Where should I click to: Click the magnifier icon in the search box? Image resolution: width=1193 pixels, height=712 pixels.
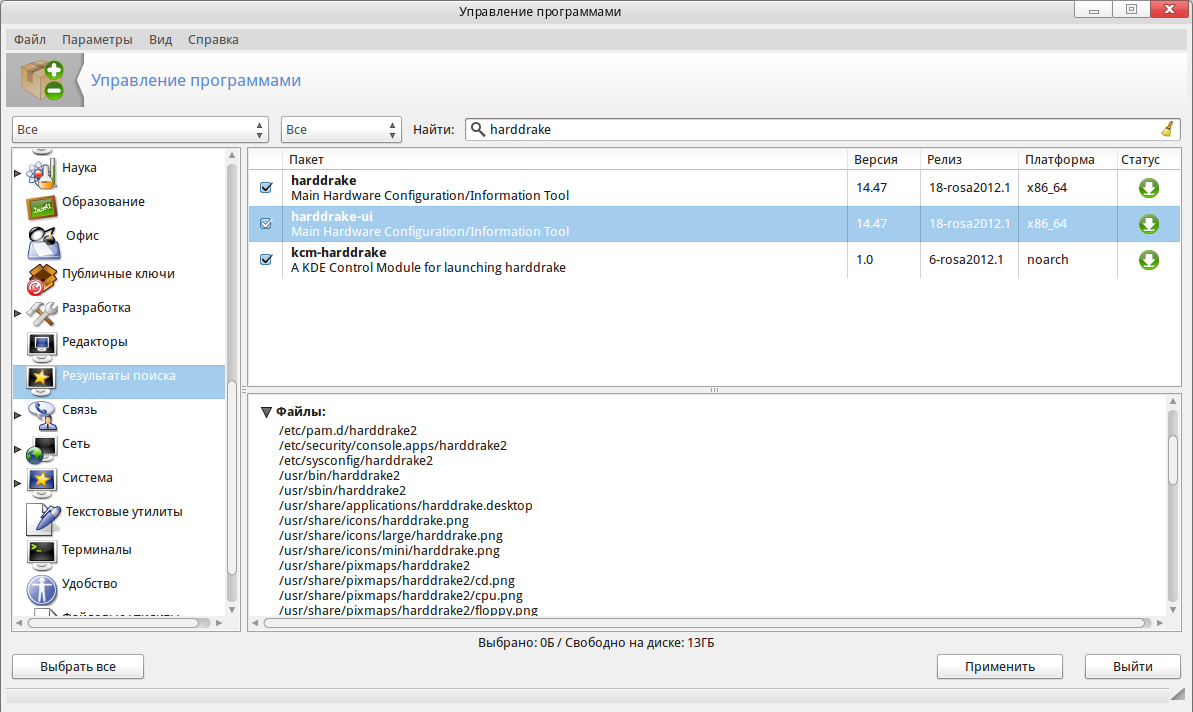pos(478,129)
